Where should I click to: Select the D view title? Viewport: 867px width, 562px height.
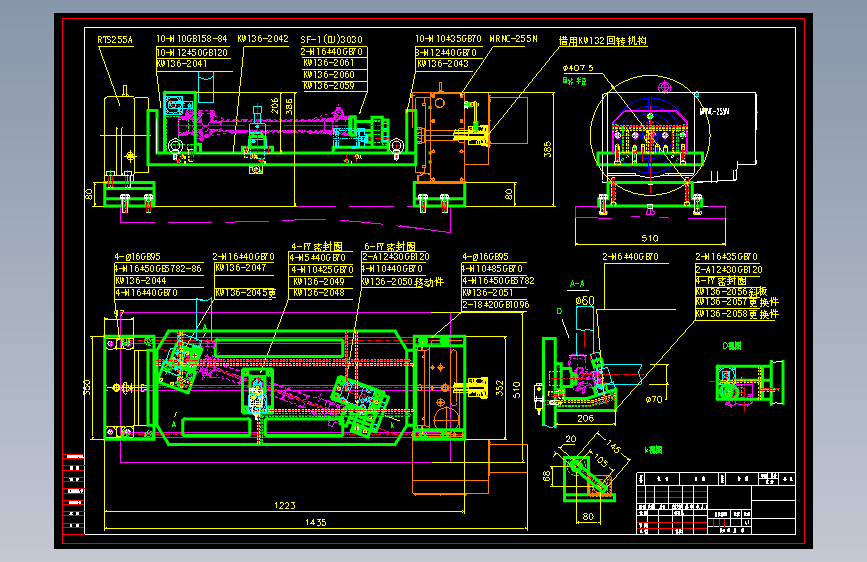pyautogui.click(x=732, y=346)
